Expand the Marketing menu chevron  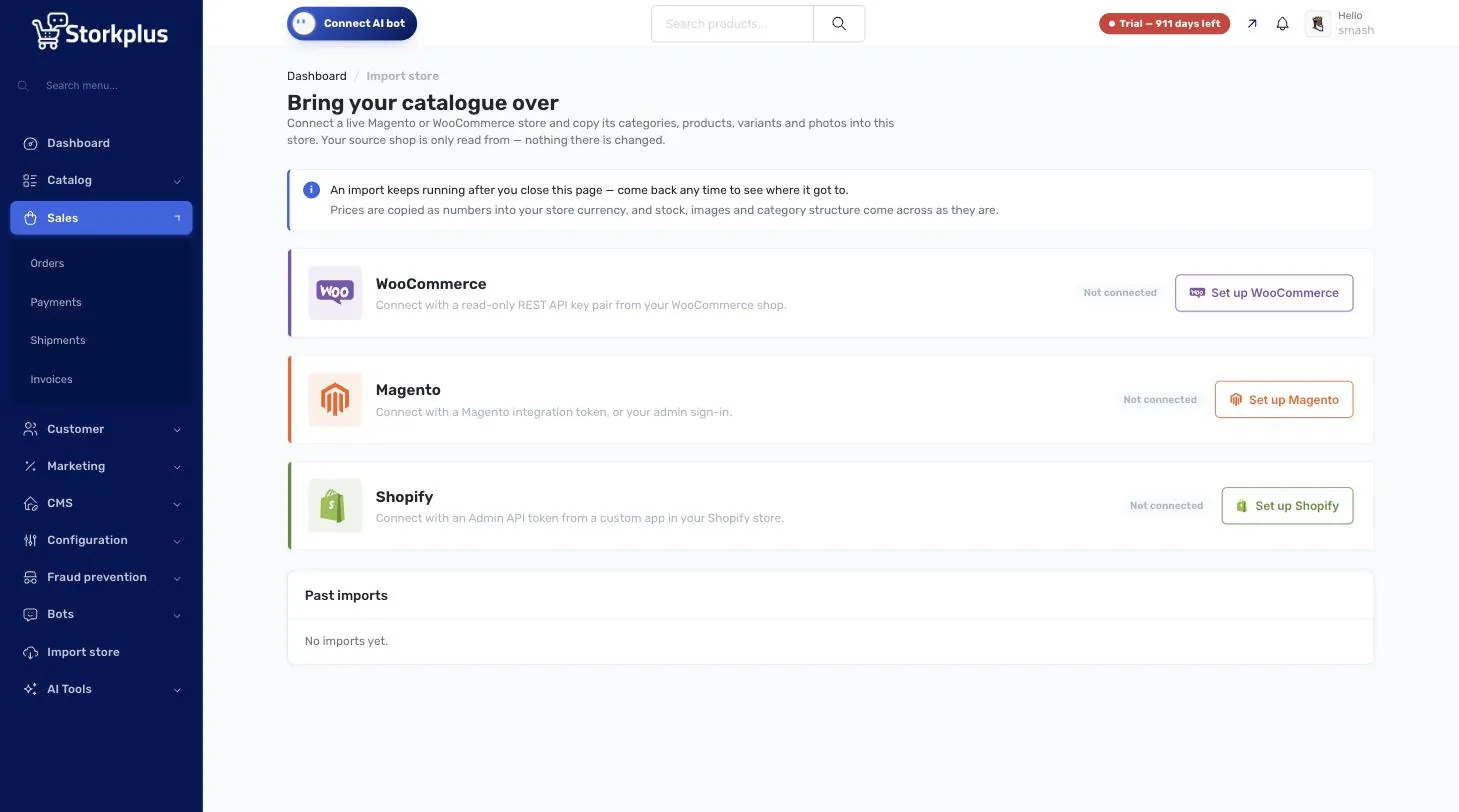coord(177,467)
